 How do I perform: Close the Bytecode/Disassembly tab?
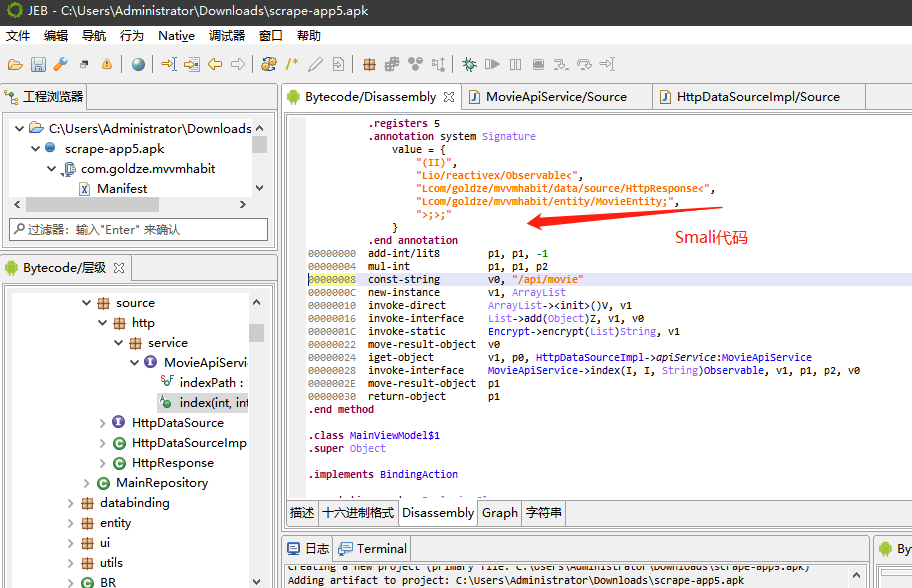[448, 97]
